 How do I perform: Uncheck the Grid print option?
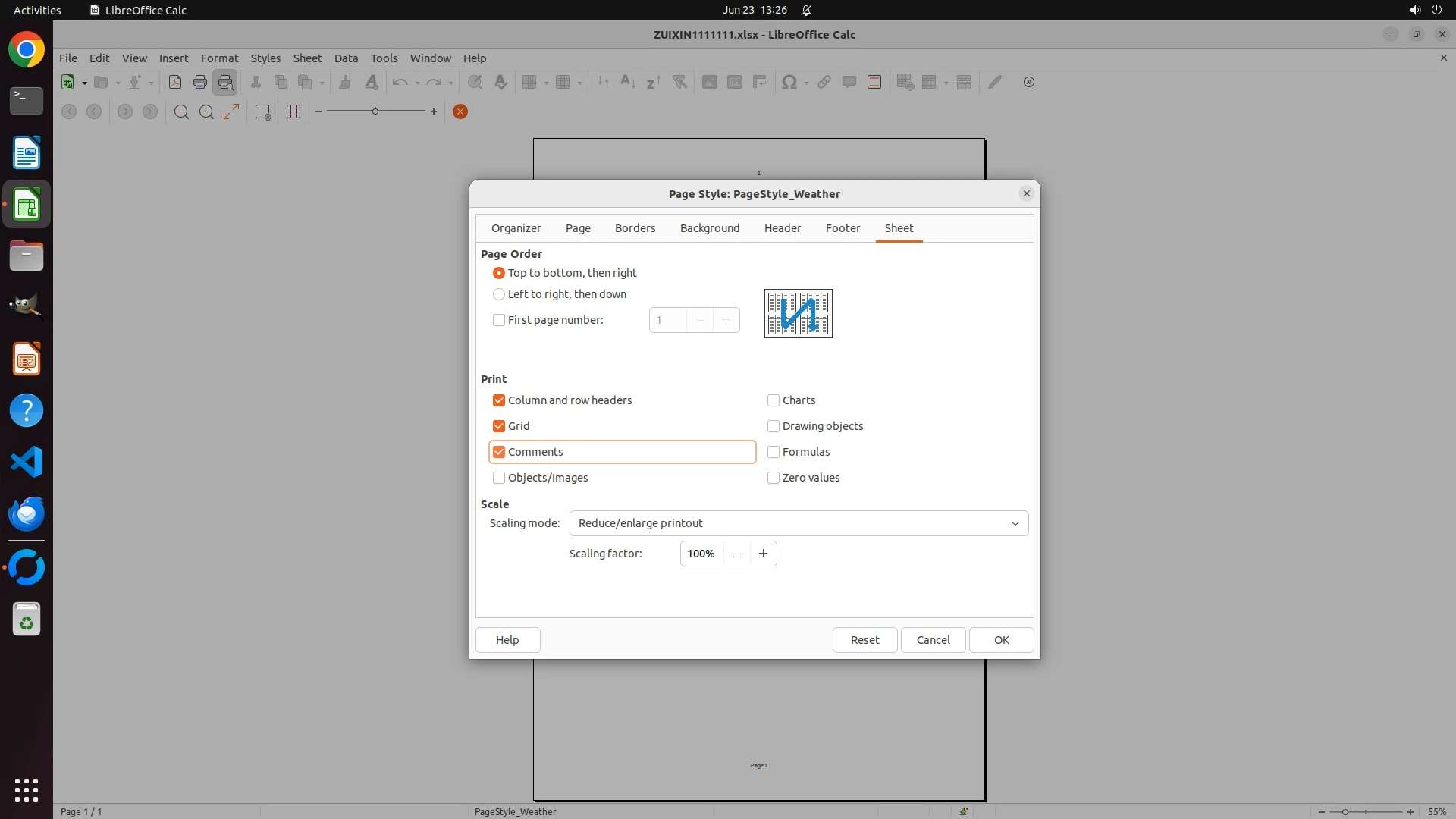point(499,426)
